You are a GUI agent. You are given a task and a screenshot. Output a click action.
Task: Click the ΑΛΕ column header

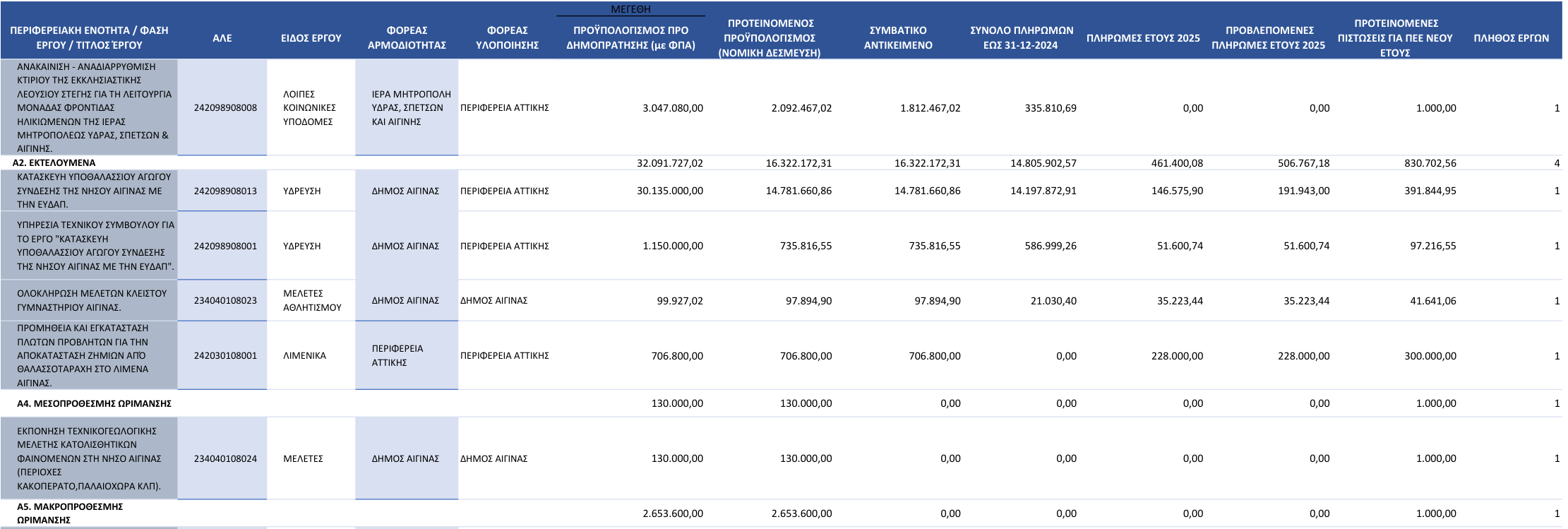point(222,38)
